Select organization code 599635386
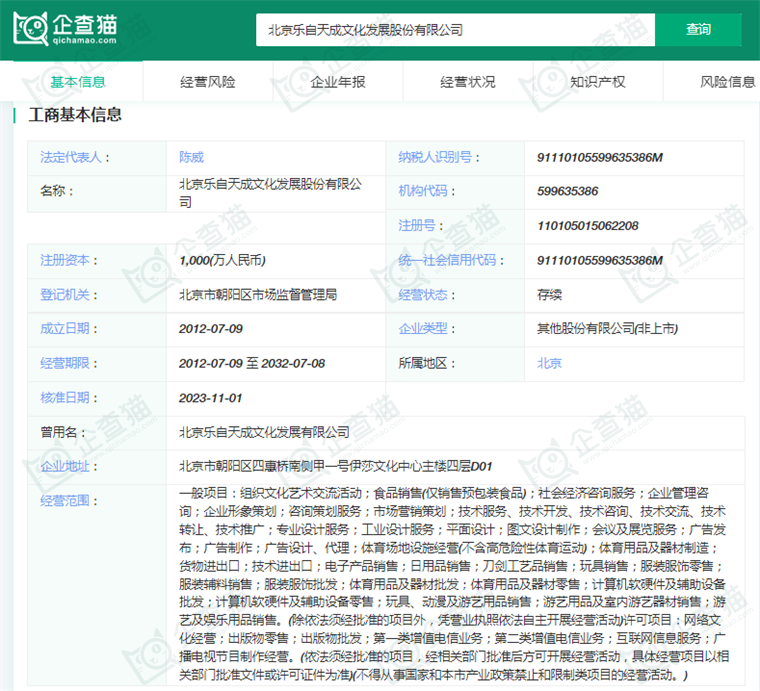Screen dimensions: 760x691 [x=568, y=191]
